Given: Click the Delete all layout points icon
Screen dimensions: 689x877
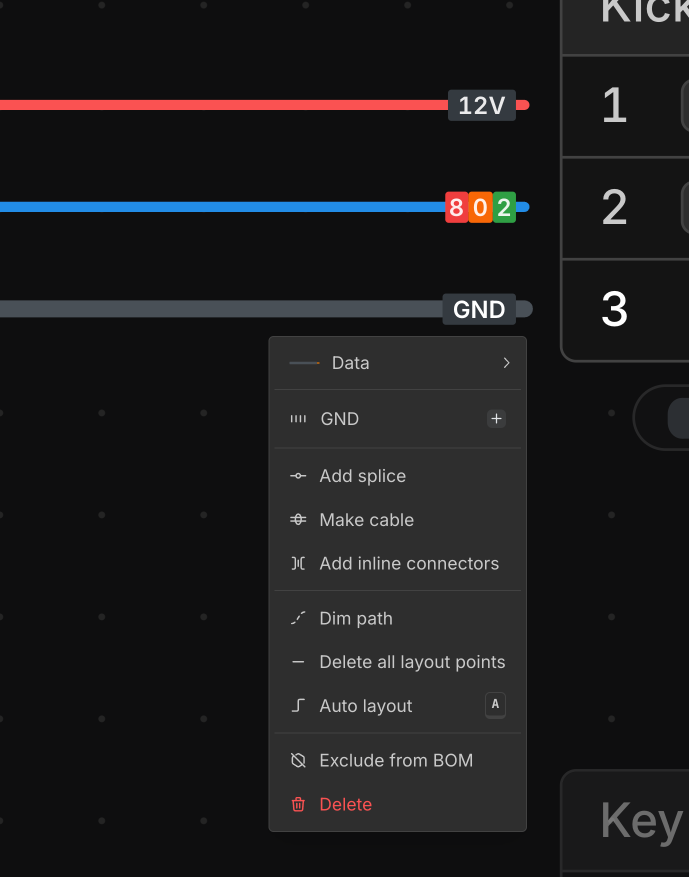Looking at the screenshot, I should [298, 662].
